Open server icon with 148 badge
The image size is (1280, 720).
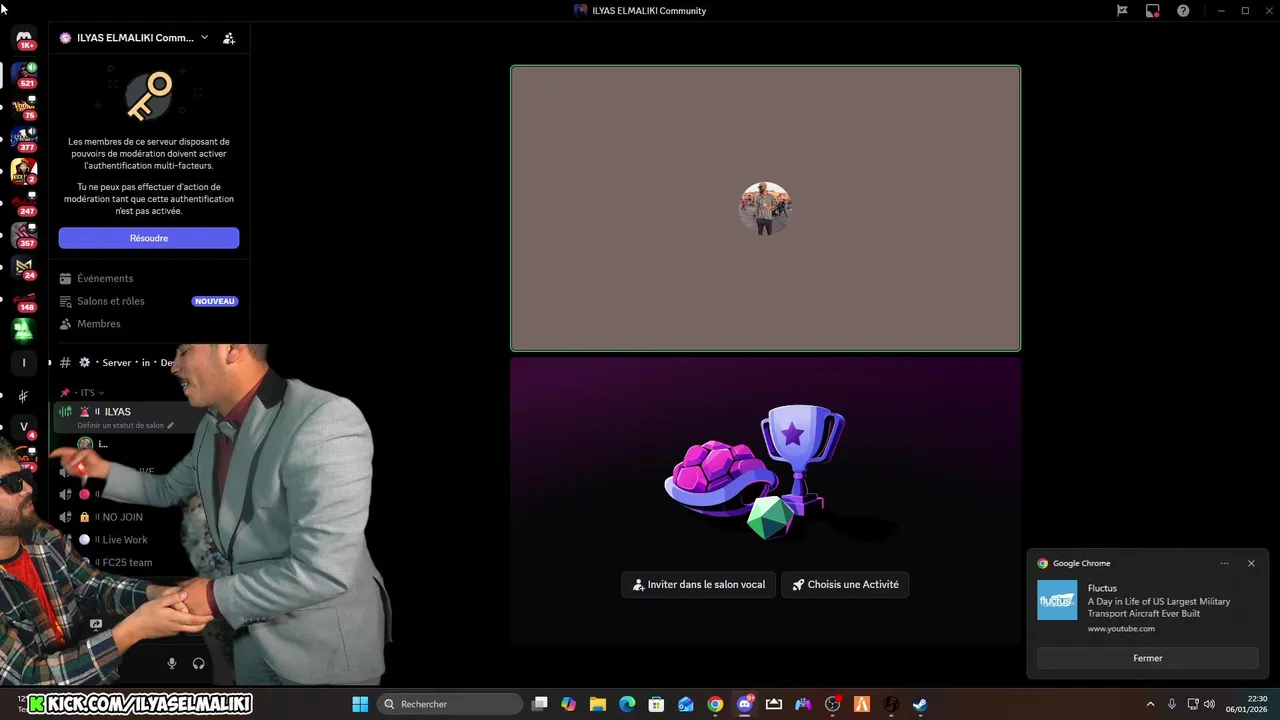pos(24,299)
